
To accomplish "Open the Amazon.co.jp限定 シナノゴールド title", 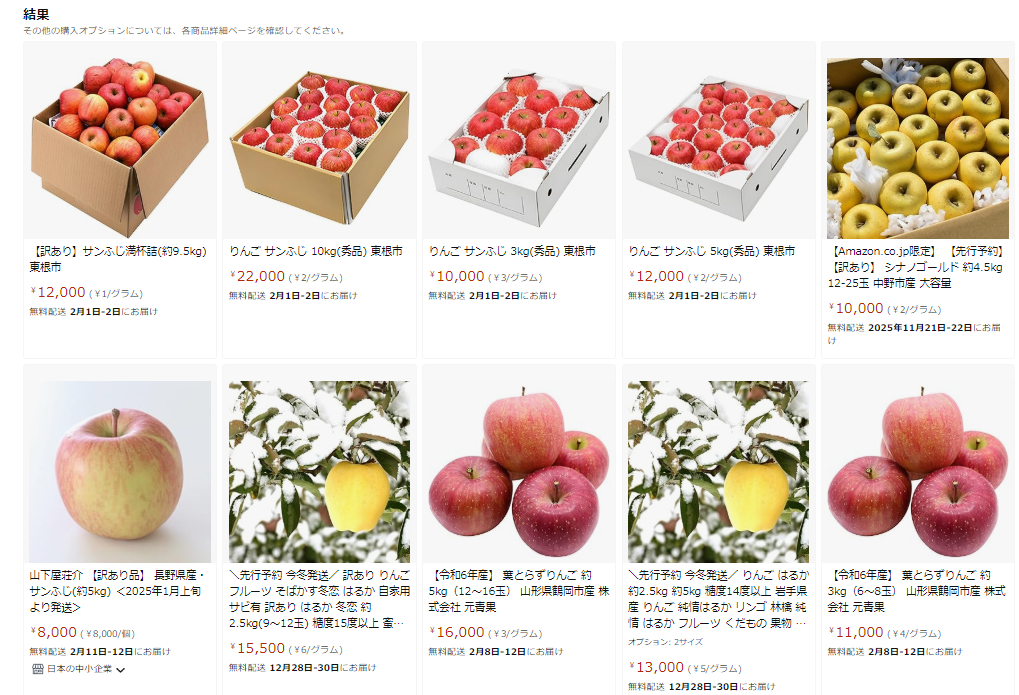I will (916, 267).
